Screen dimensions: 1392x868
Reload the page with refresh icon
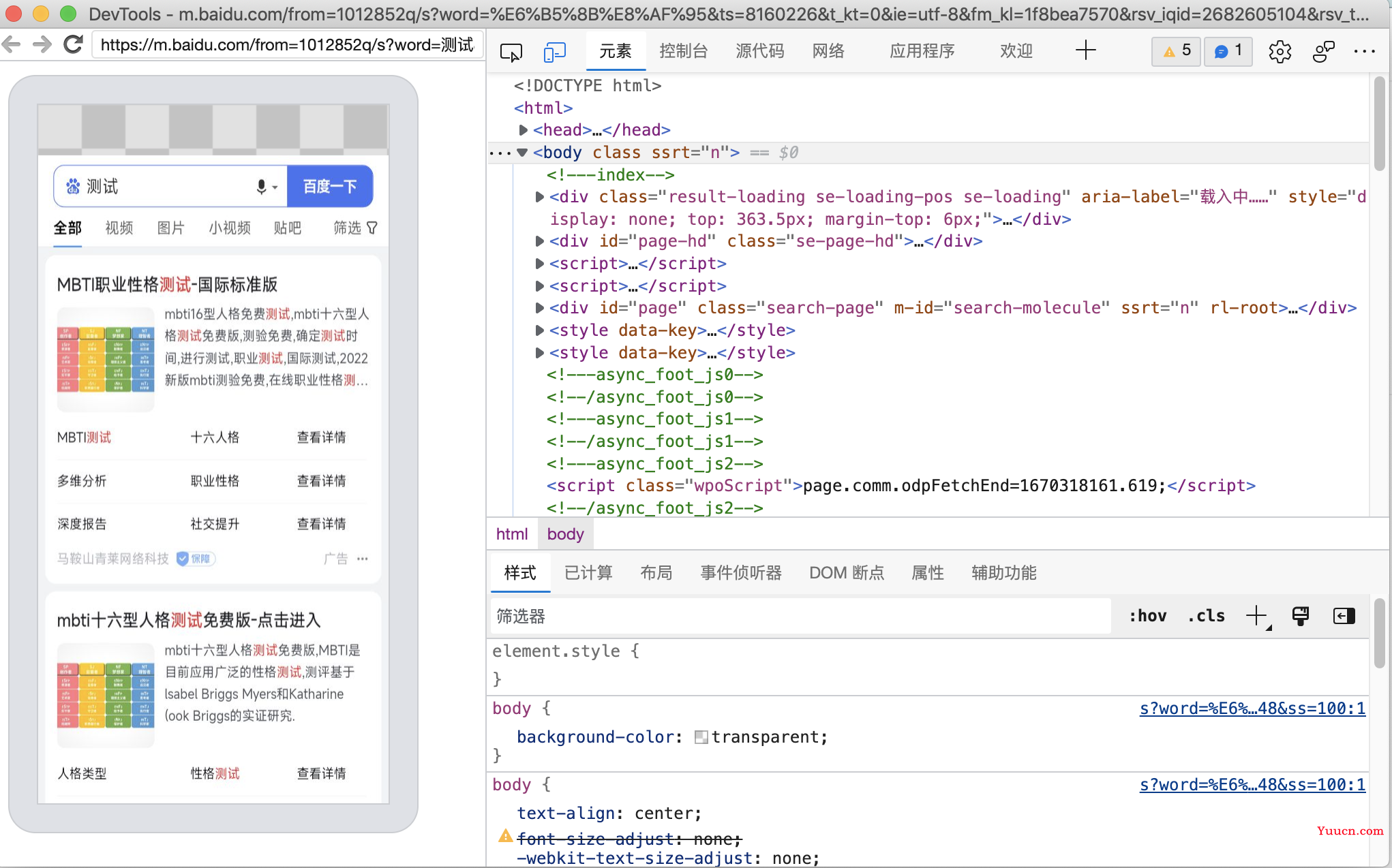[x=73, y=45]
